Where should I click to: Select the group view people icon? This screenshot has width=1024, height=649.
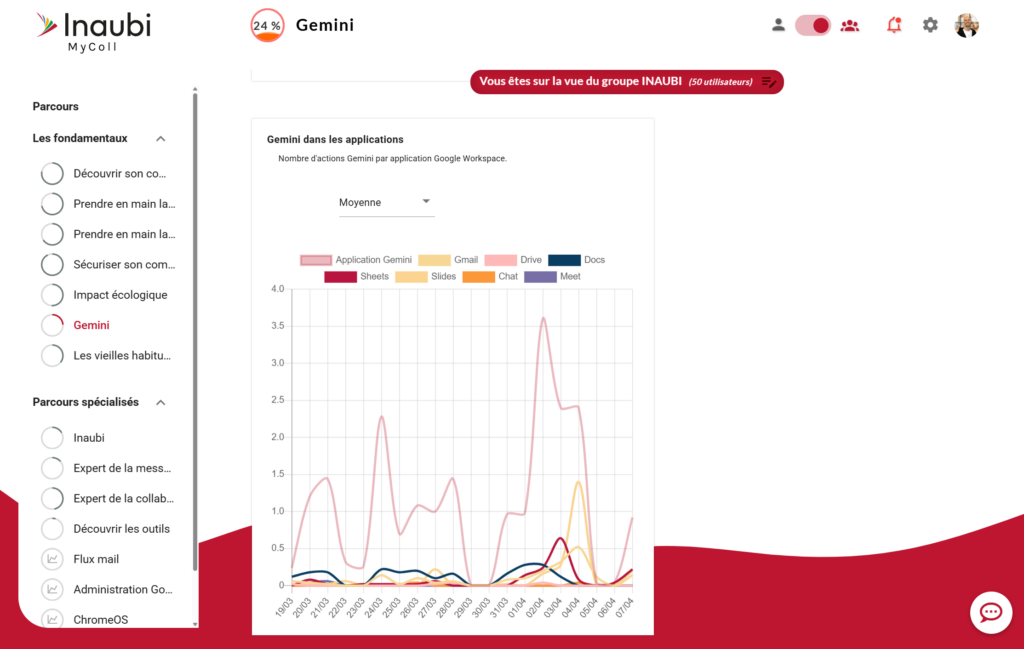(850, 25)
